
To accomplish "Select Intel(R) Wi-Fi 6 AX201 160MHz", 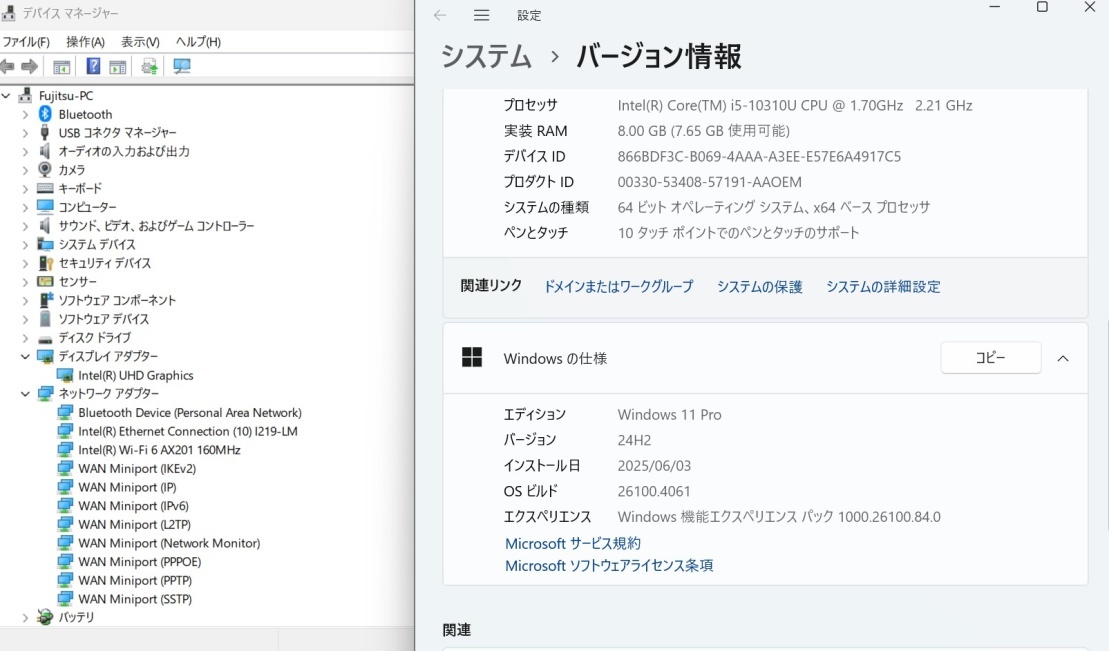I will pos(159,450).
